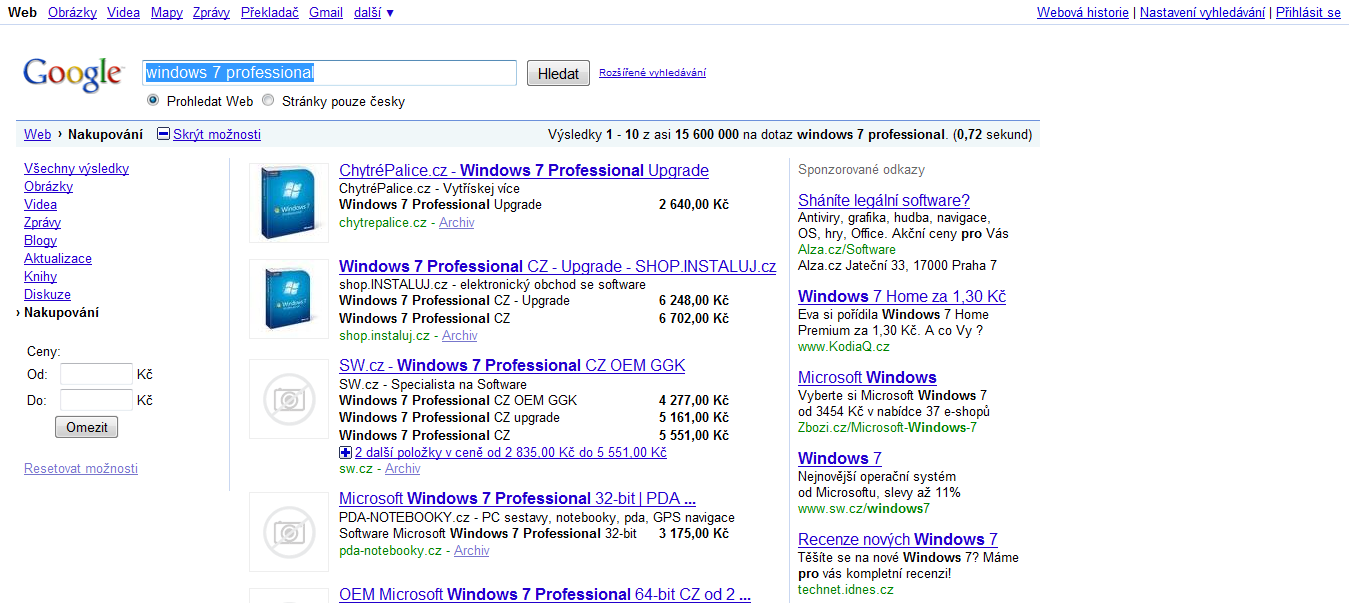The width and height of the screenshot is (1349, 603).
Task: Open Archiv link next to shop.instaluj.cz
Action: [x=460, y=336]
